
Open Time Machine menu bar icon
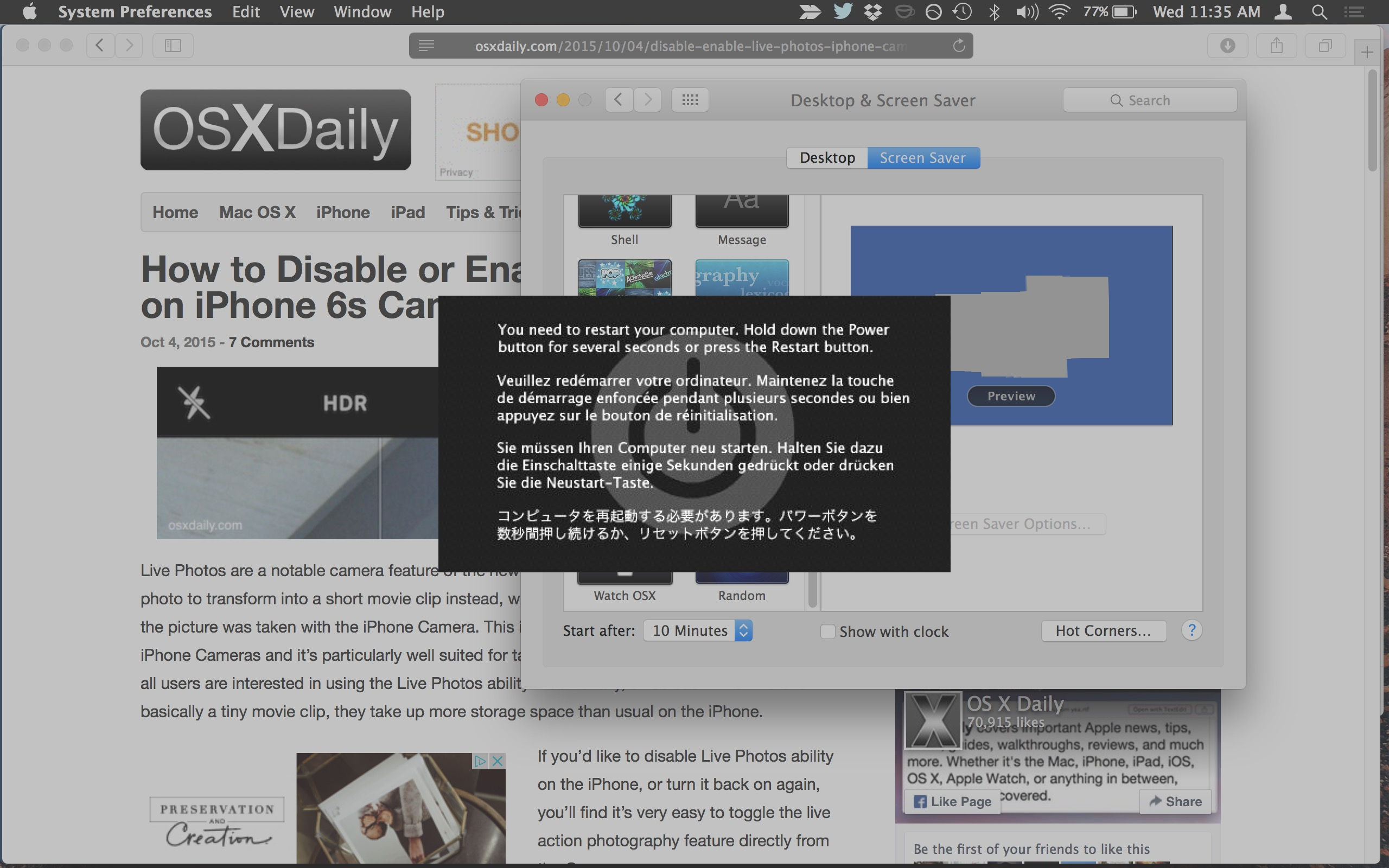[963, 11]
